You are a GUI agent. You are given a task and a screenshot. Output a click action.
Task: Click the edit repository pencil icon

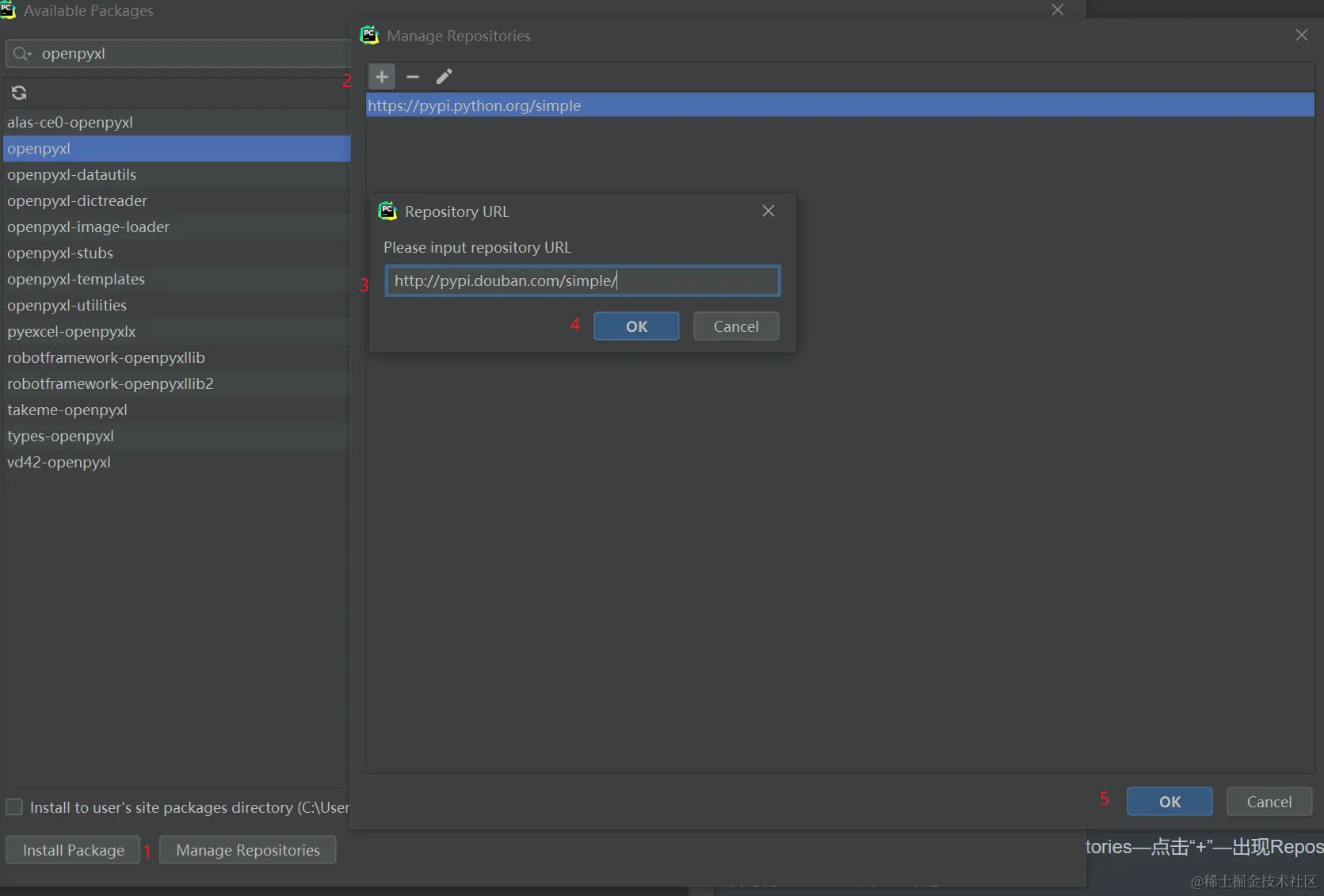click(x=444, y=77)
